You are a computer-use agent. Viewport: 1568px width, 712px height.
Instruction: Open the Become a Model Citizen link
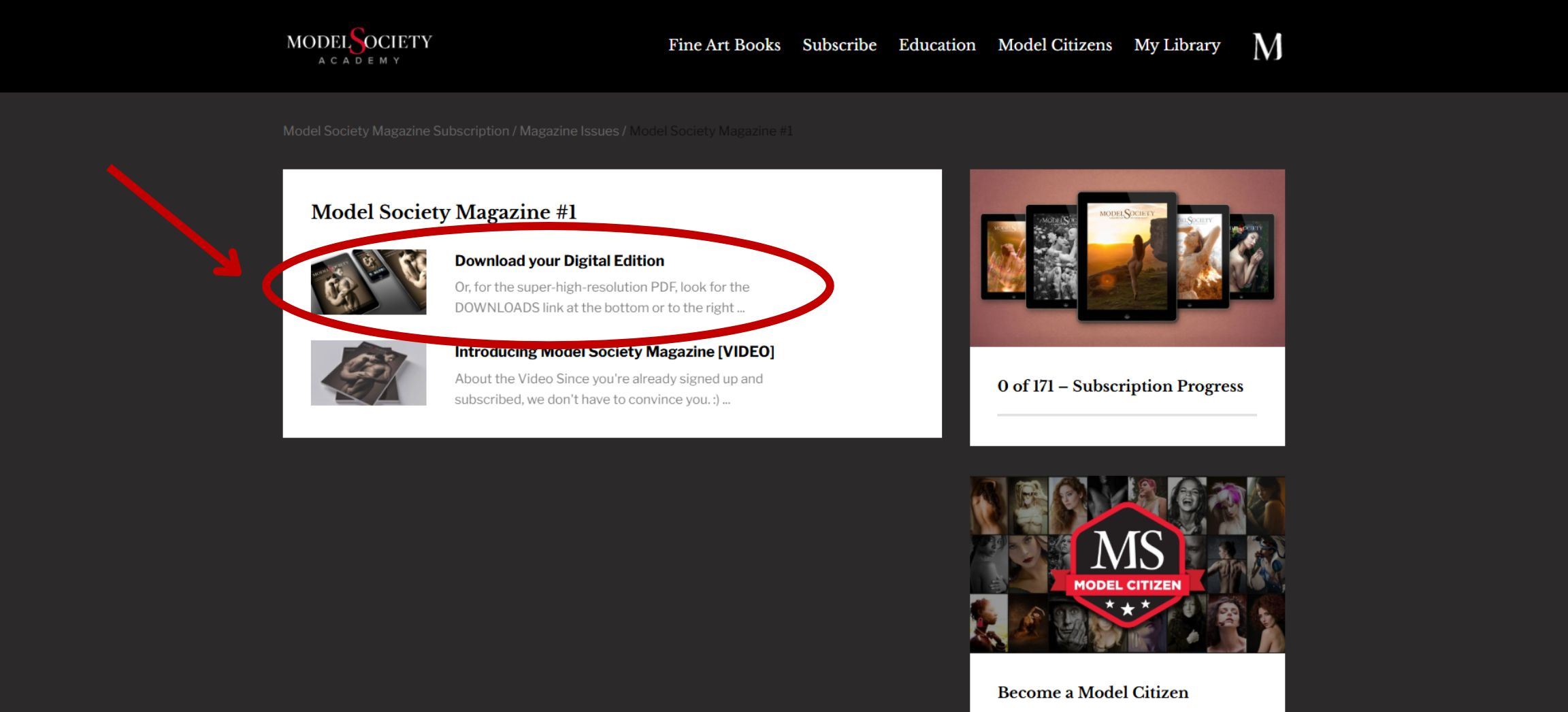point(1093,692)
